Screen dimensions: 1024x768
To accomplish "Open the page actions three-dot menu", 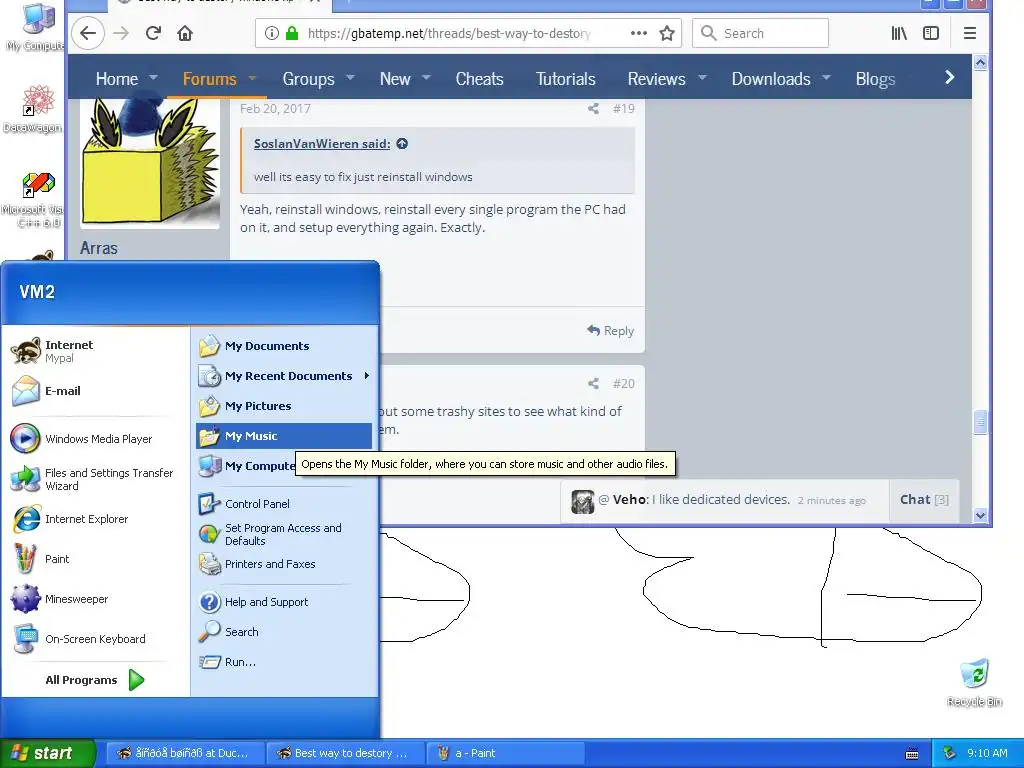I will click(x=639, y=33).
